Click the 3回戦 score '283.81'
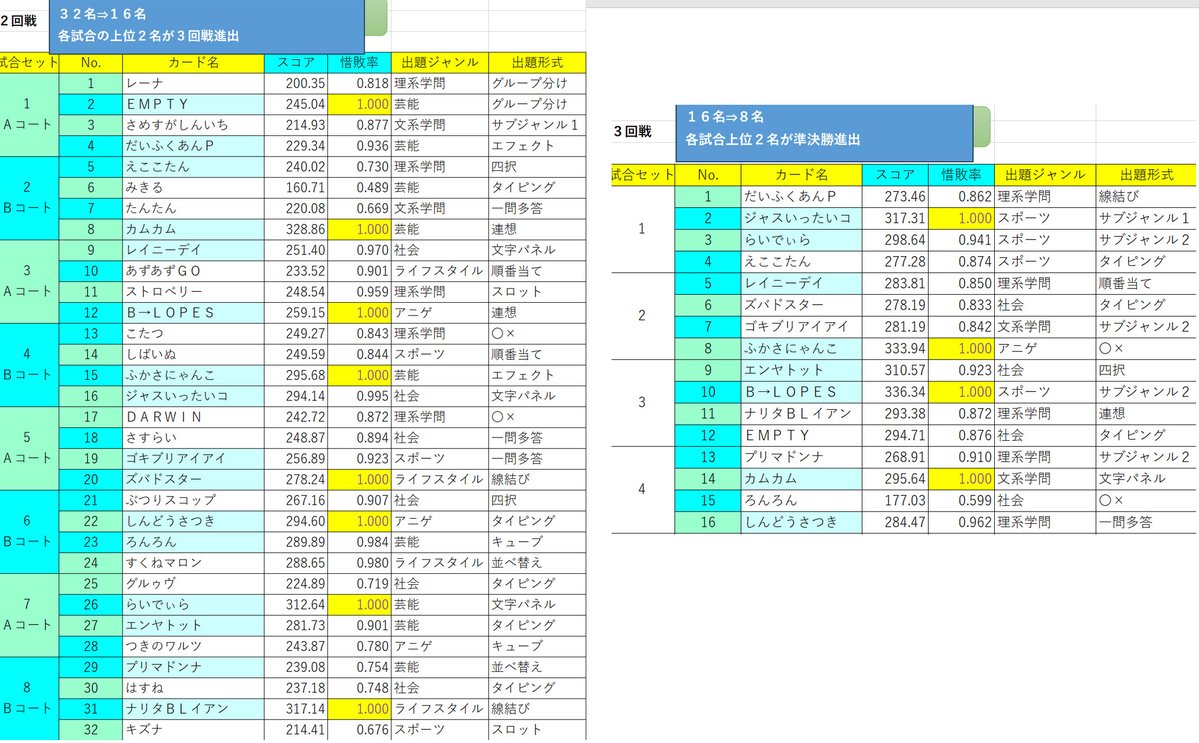 point(895,283)
